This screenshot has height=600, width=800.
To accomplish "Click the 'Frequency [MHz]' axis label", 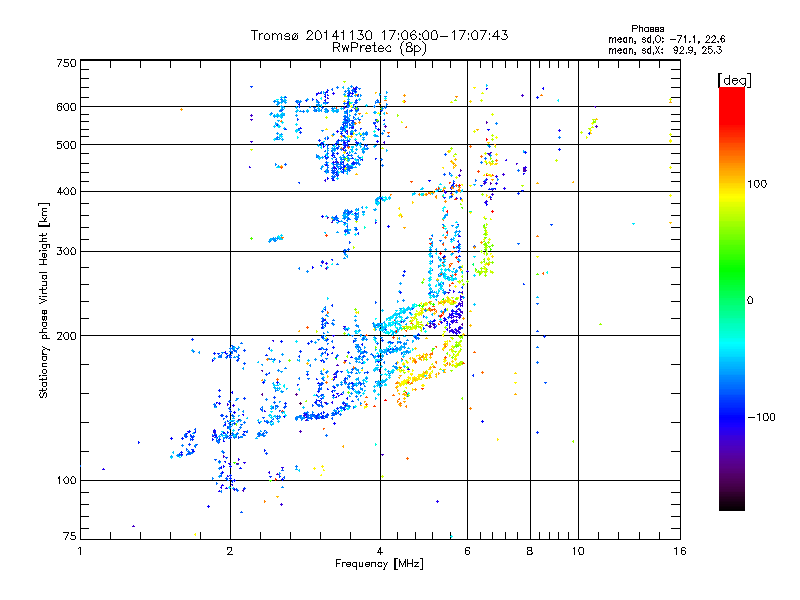I will tap(379, 564).
